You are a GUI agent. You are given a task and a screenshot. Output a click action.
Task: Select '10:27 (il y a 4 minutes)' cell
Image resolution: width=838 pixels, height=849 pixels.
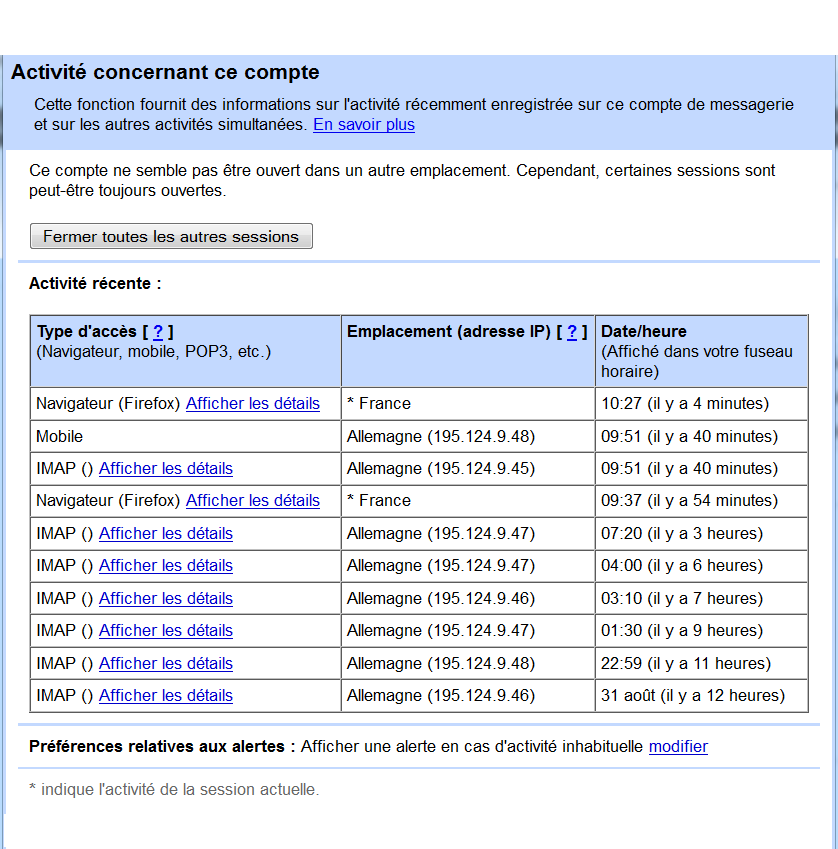tap(702, 403)
